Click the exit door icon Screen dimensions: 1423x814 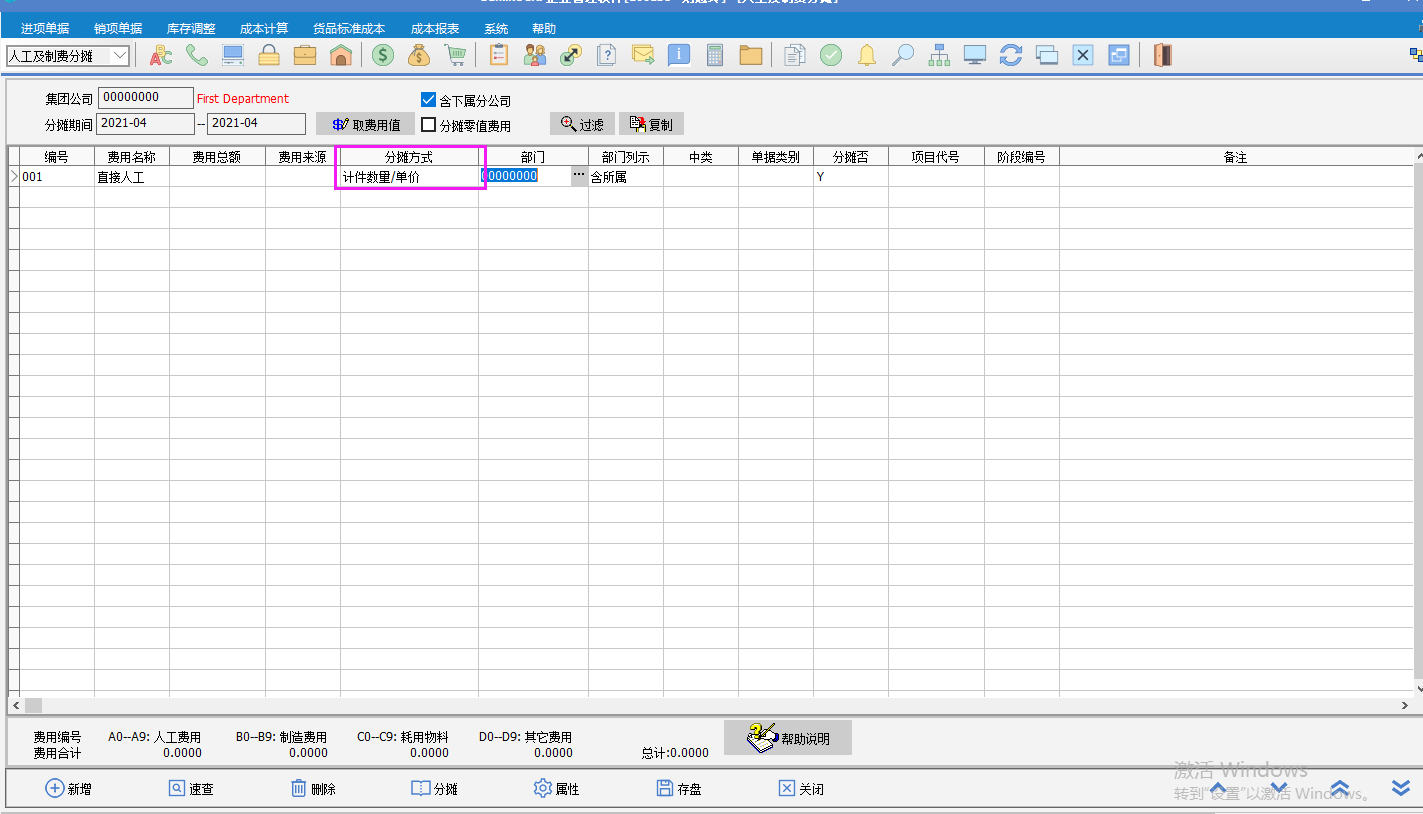pyautogui.click(x=1162, y=56)
